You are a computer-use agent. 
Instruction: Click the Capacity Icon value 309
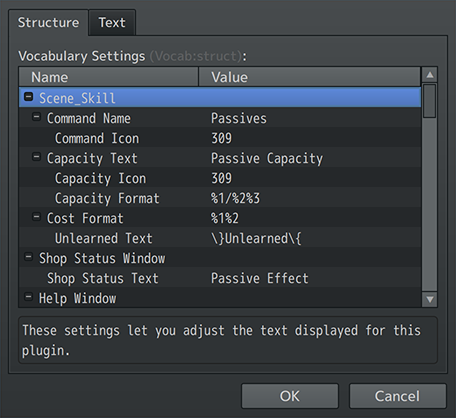tap(221, 178)
